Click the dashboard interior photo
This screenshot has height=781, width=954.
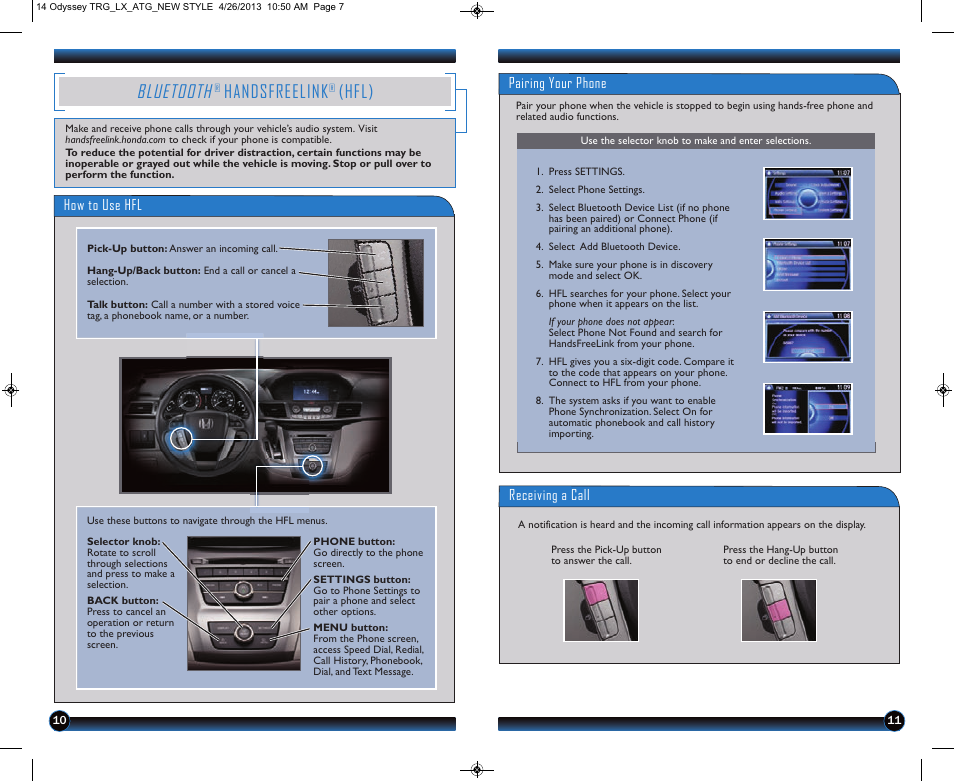(x=255, y=425)
